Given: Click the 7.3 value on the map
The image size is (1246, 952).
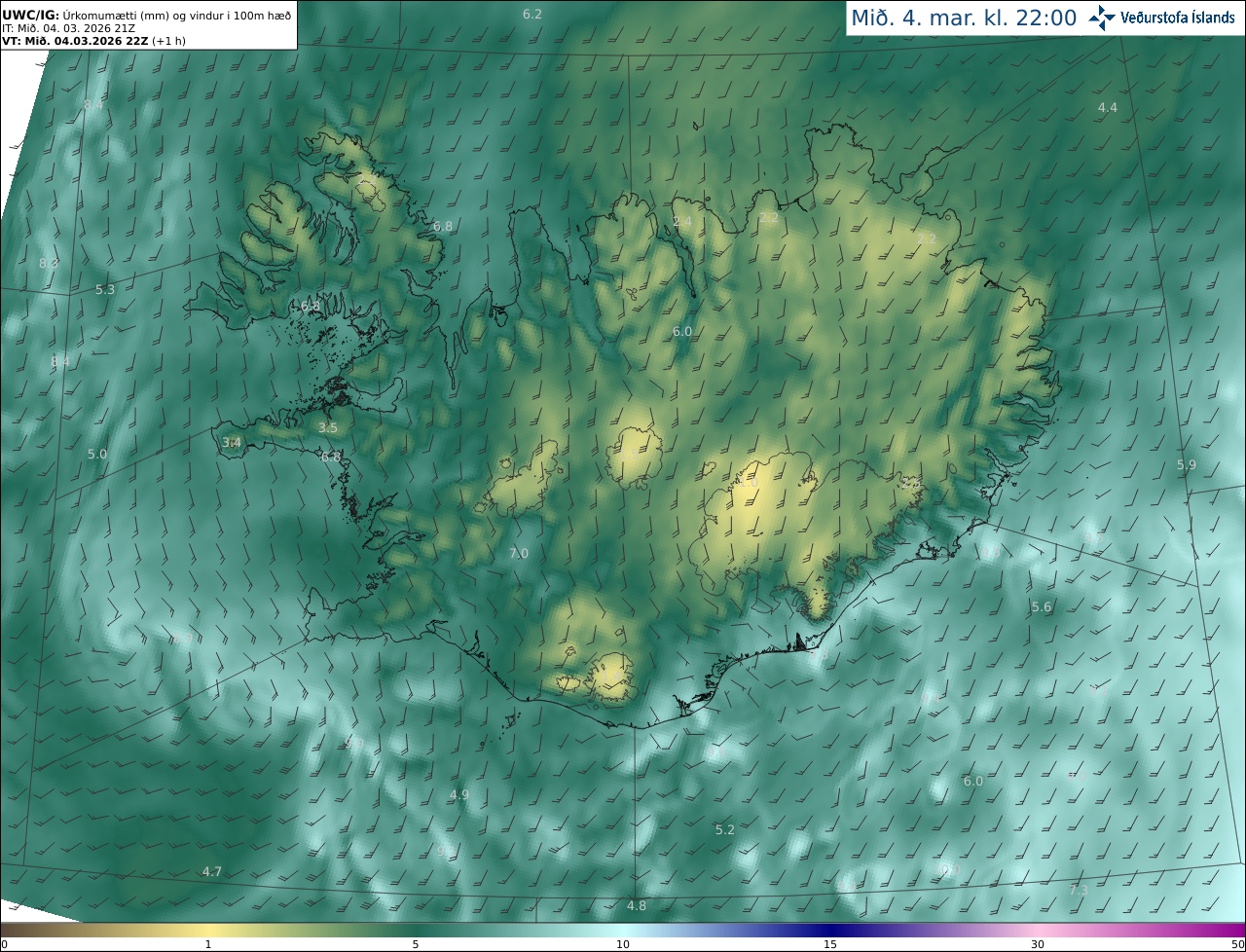Looking at the screenshot, I should coord(1079,890).
